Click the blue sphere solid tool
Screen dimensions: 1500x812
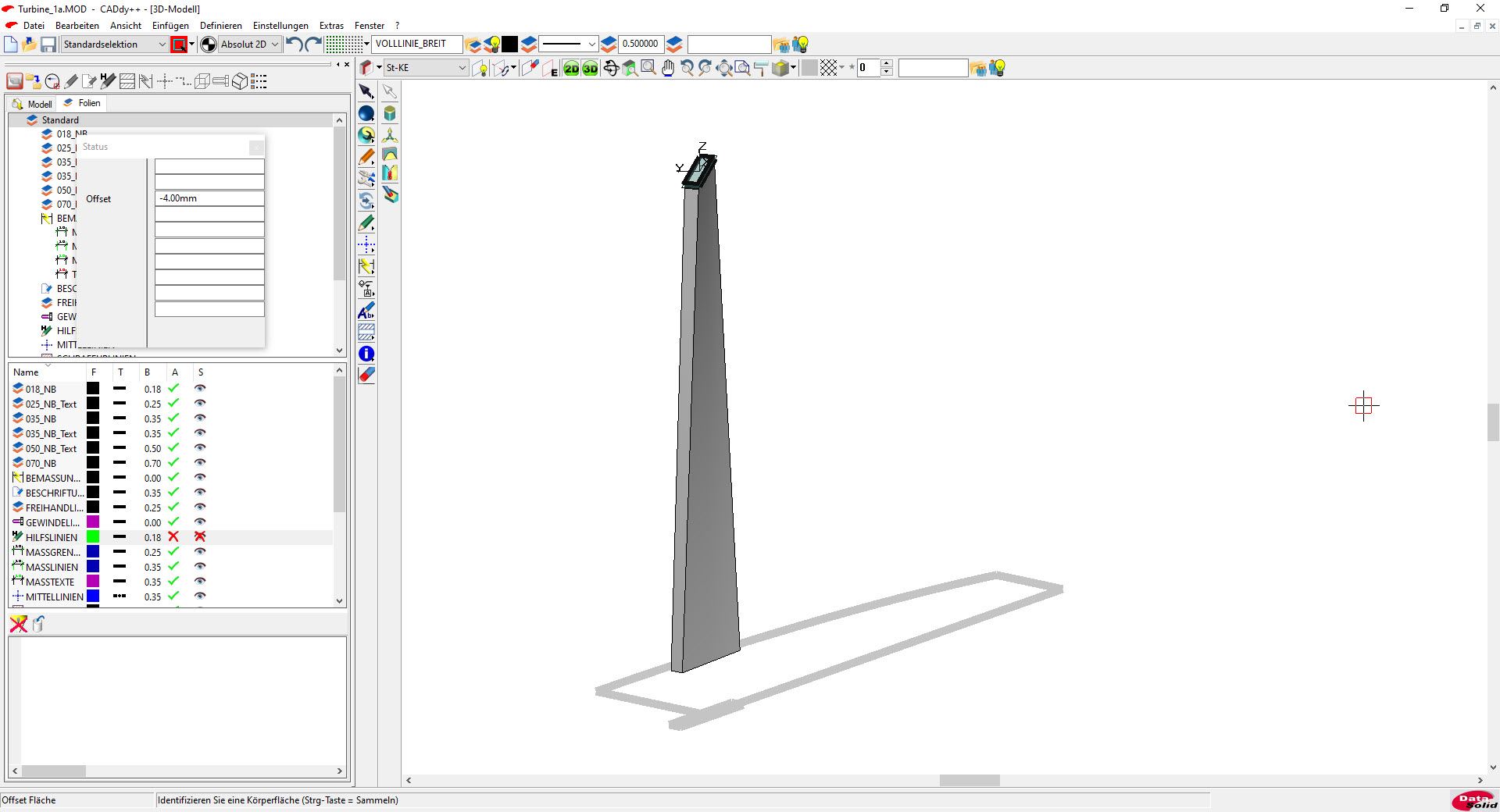coord(366,114)
